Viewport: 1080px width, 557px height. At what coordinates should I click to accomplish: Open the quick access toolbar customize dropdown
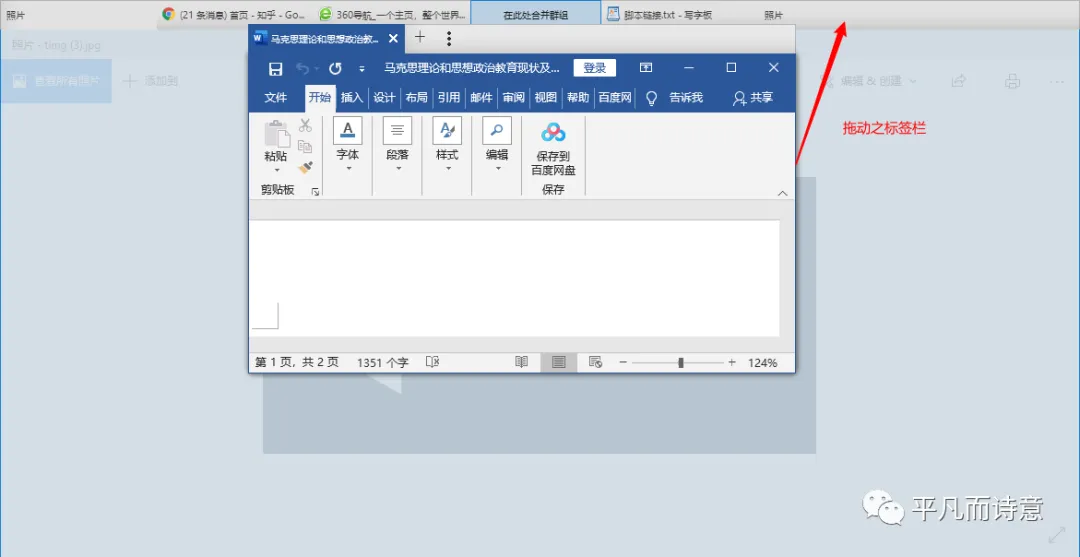(x=362, y=69)
